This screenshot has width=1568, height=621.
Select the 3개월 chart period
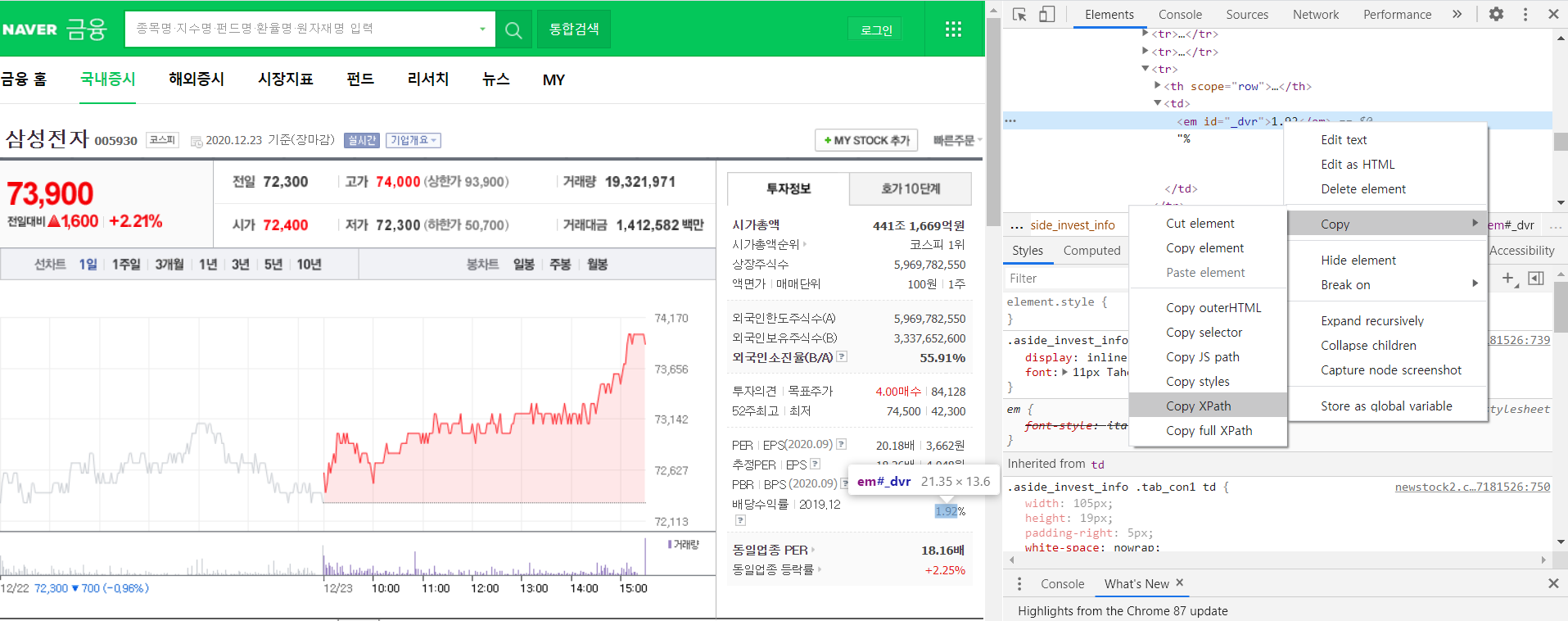[x=169, y=264]
